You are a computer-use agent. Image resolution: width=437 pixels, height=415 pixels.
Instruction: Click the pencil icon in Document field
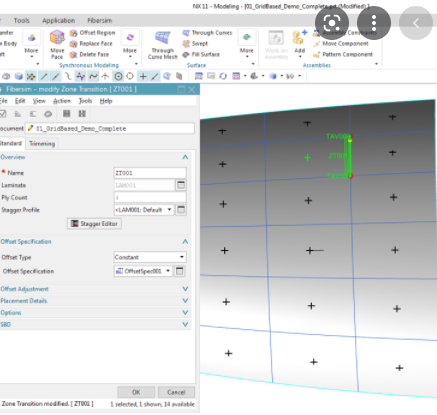[x=31, y=128]
